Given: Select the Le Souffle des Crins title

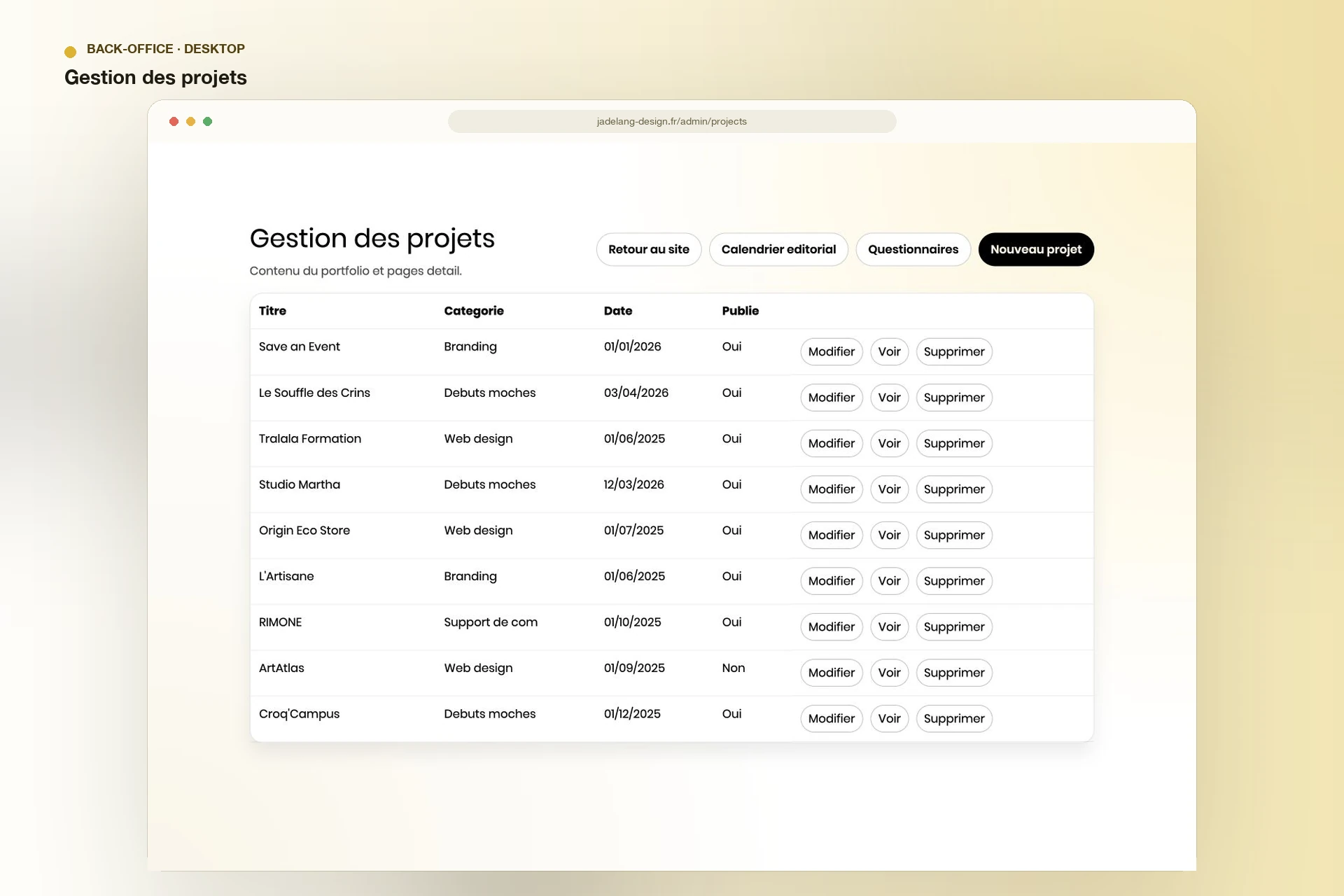Looking at the screenshot, I should (314, 393).
